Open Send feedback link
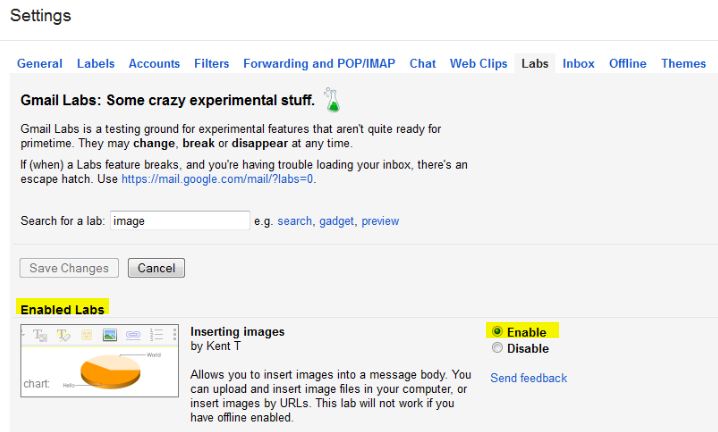The image size is (718, 432). click(528, 378)
